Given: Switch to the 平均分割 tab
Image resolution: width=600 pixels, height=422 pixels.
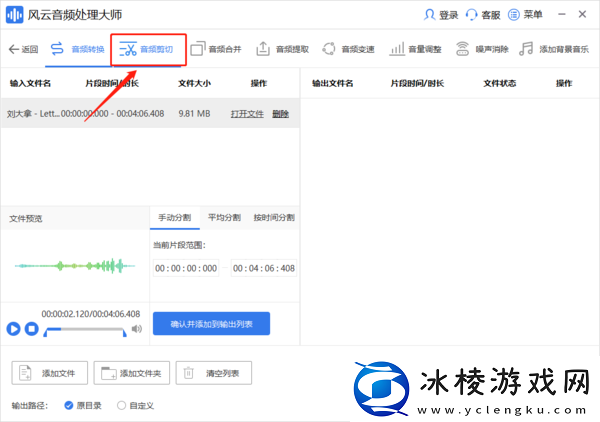Looking at the screenshot, I should [224, 218].
